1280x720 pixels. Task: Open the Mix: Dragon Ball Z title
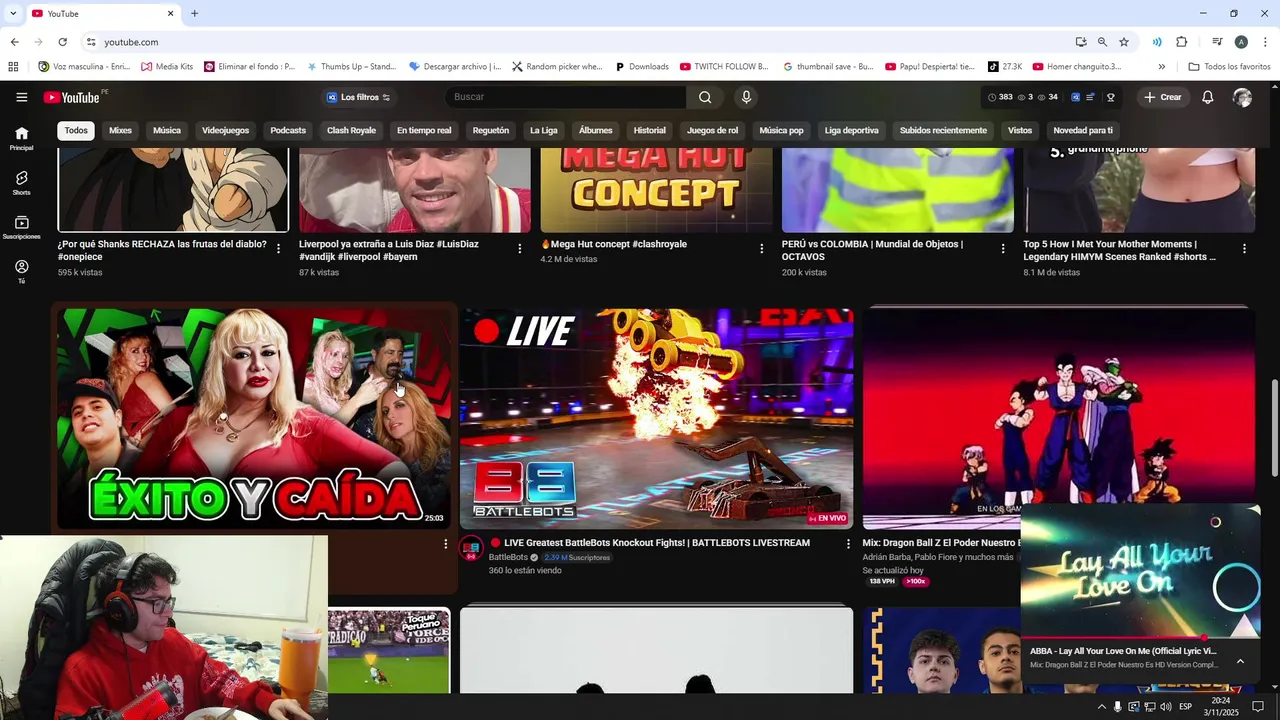click(941, 543)
